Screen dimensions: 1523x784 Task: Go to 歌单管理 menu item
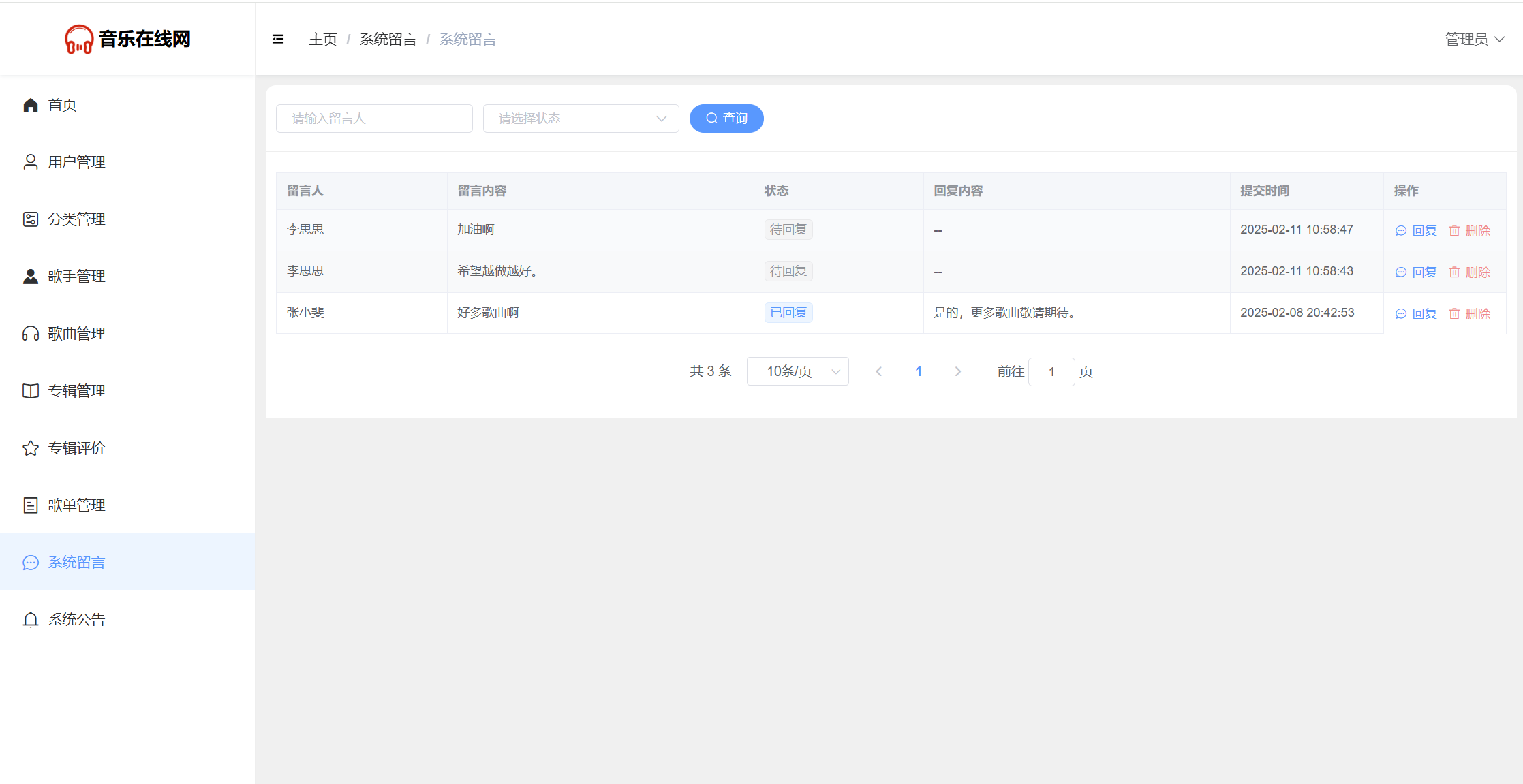(76, 505)
